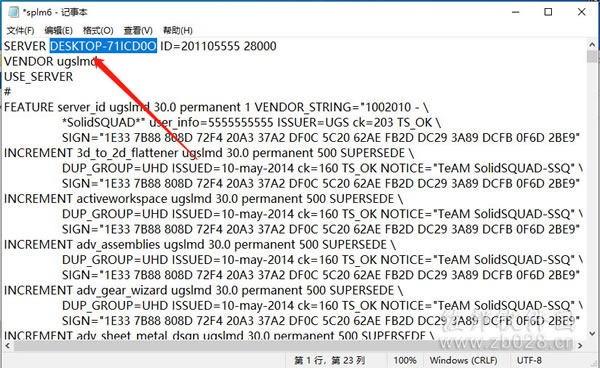
Task: Open the 格式(O) menu
Action: click(x=98, y=30)
